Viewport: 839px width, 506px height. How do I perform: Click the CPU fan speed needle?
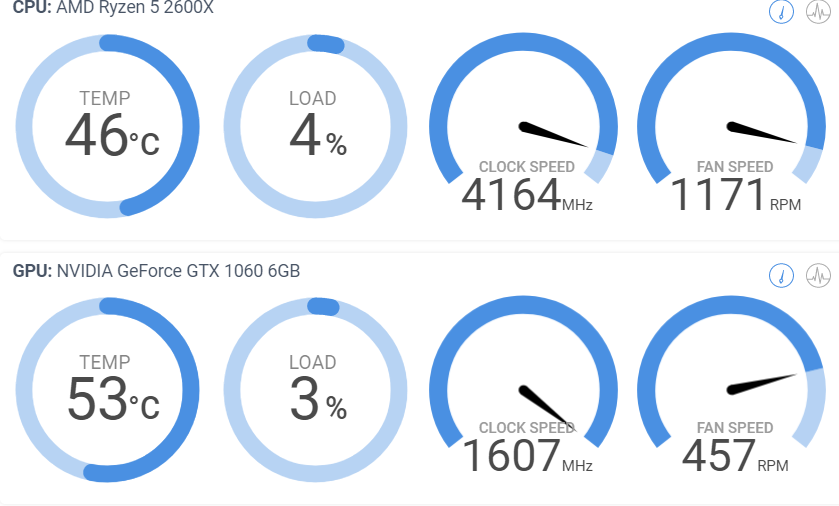[x=761, y=133]
